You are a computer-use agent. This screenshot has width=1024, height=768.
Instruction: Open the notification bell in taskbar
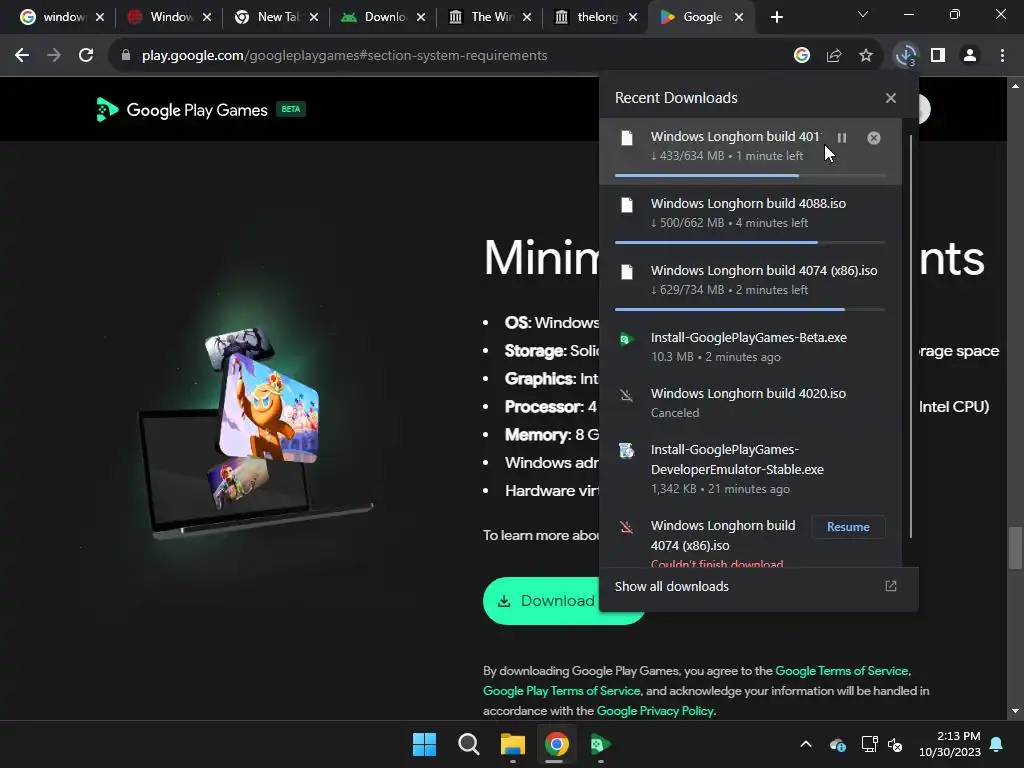(997, 744)
